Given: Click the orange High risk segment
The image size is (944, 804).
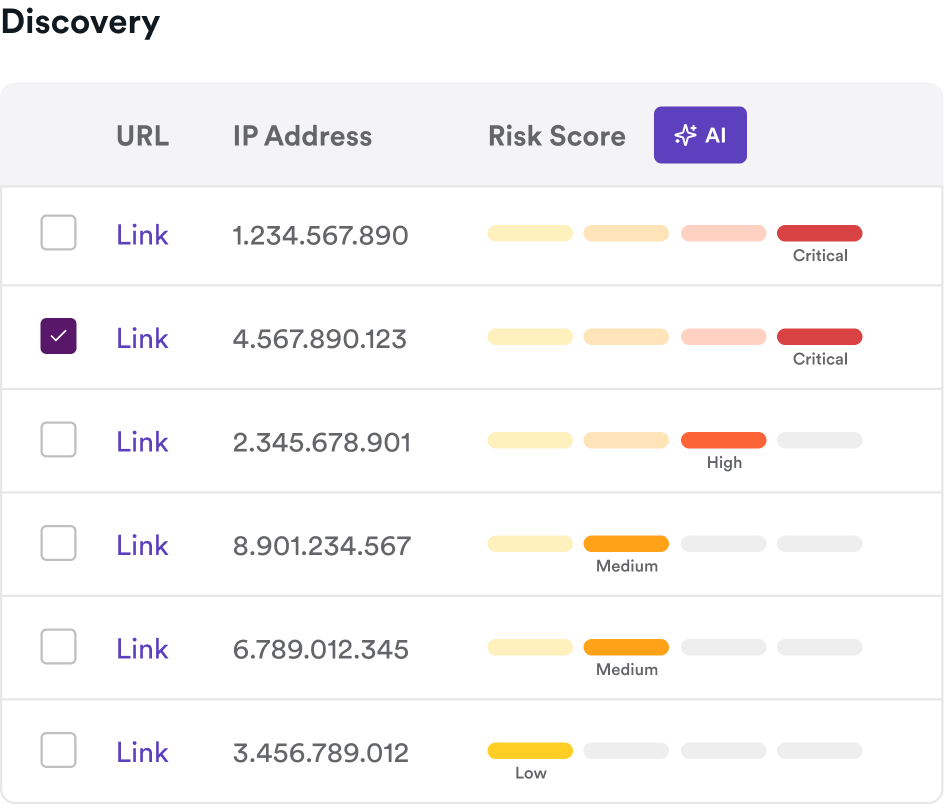Looking at the screenshot, I should (723, 440).
